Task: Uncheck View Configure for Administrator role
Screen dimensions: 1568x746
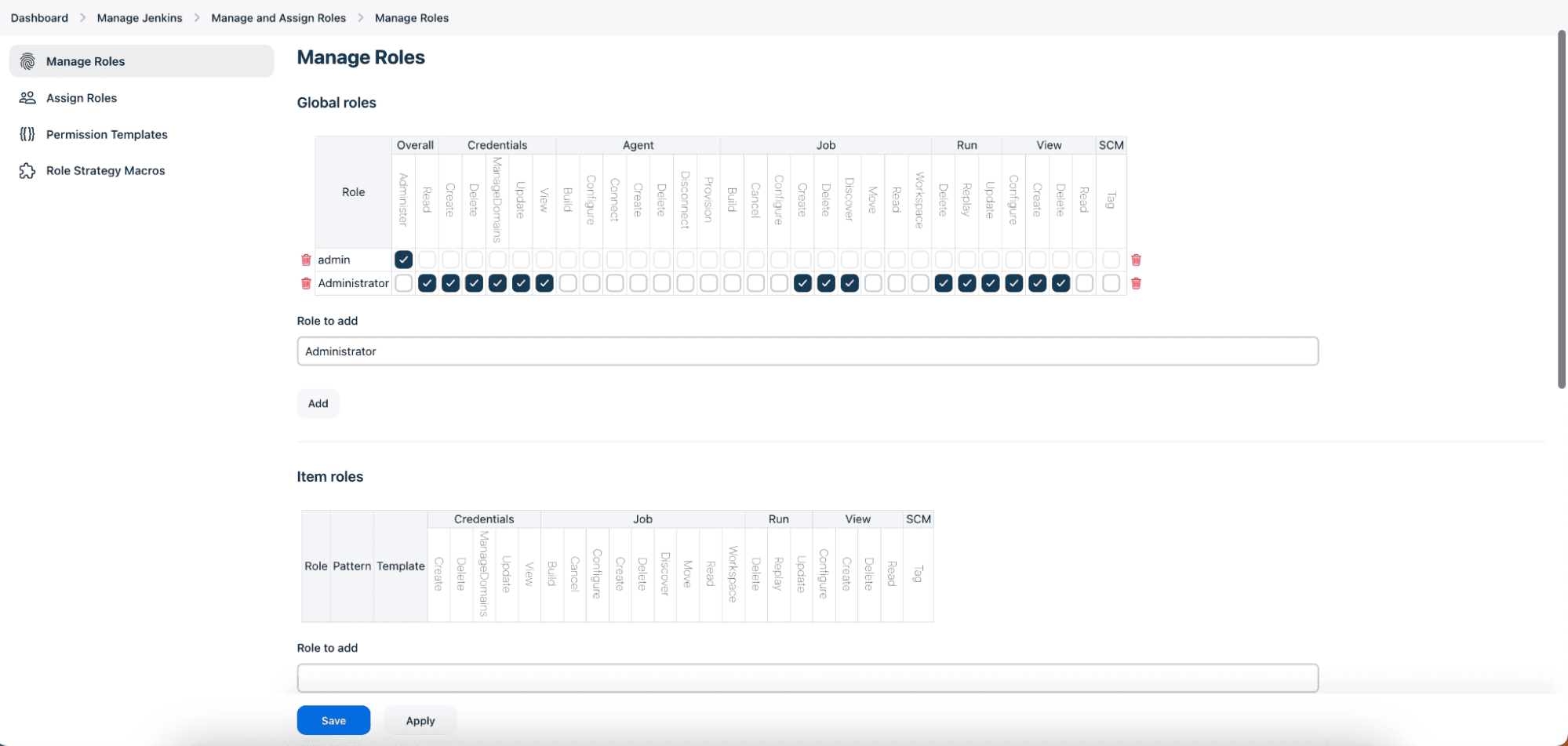Action: click(x=1014, y=283)
